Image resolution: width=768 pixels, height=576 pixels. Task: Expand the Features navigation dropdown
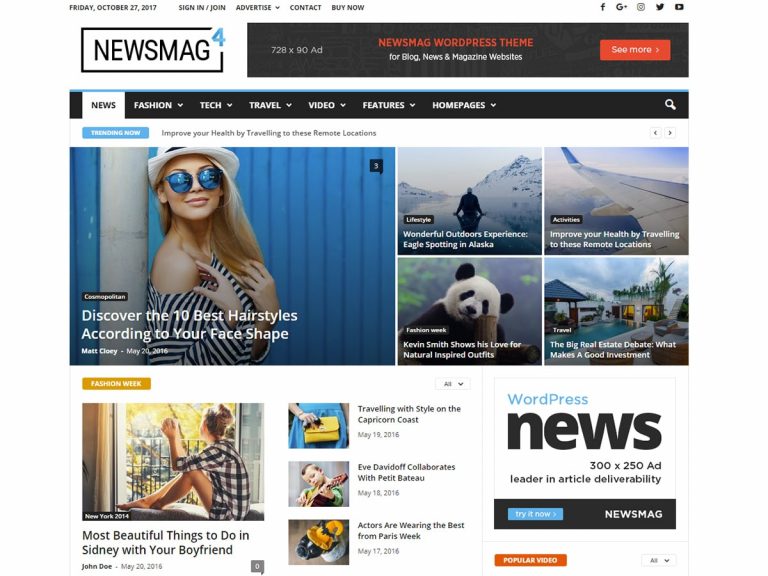pyautogui.click(x=388, y=105)
